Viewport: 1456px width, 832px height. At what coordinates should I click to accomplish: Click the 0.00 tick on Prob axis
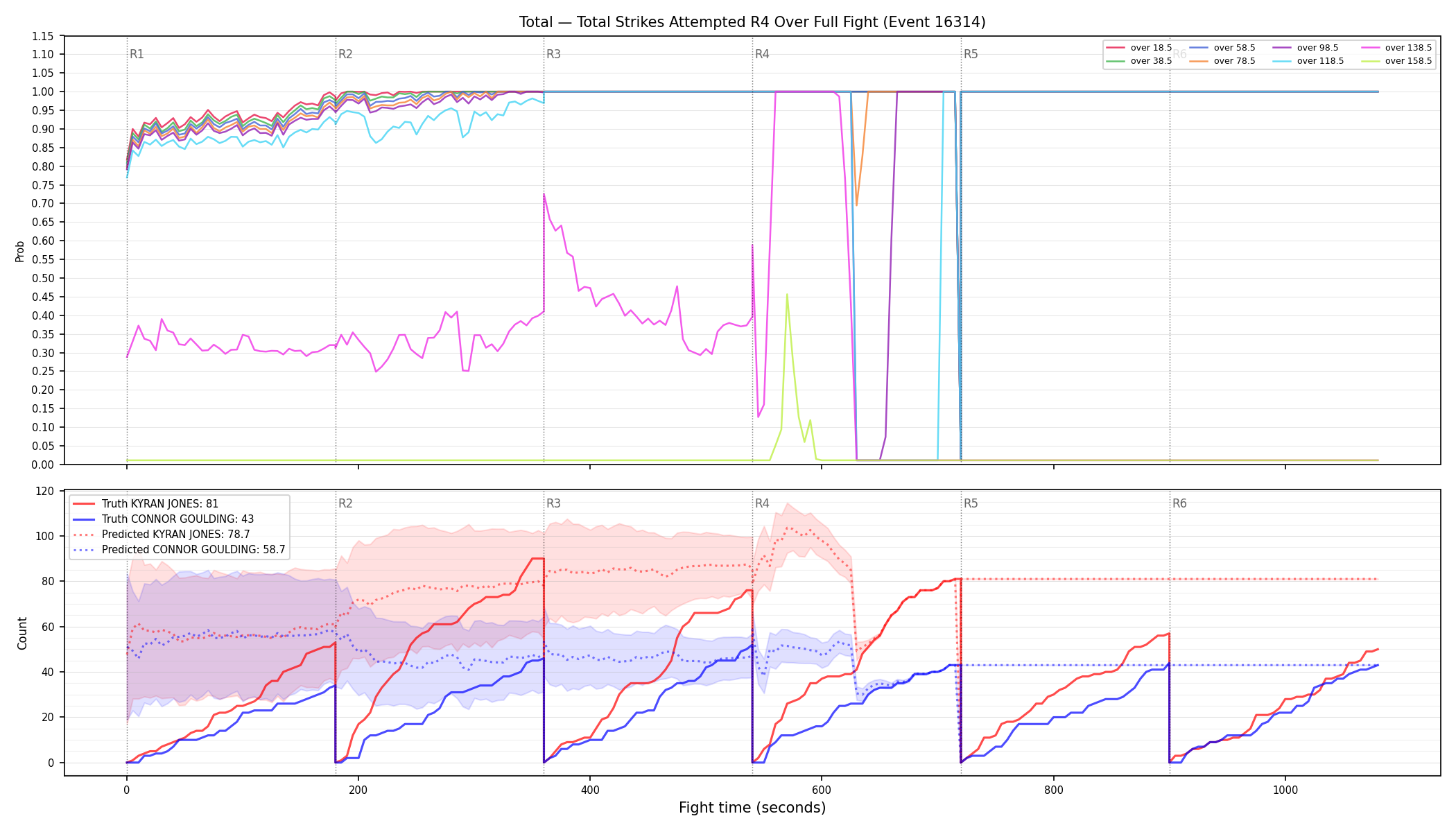pyautogui.click(x=42, y=465)
